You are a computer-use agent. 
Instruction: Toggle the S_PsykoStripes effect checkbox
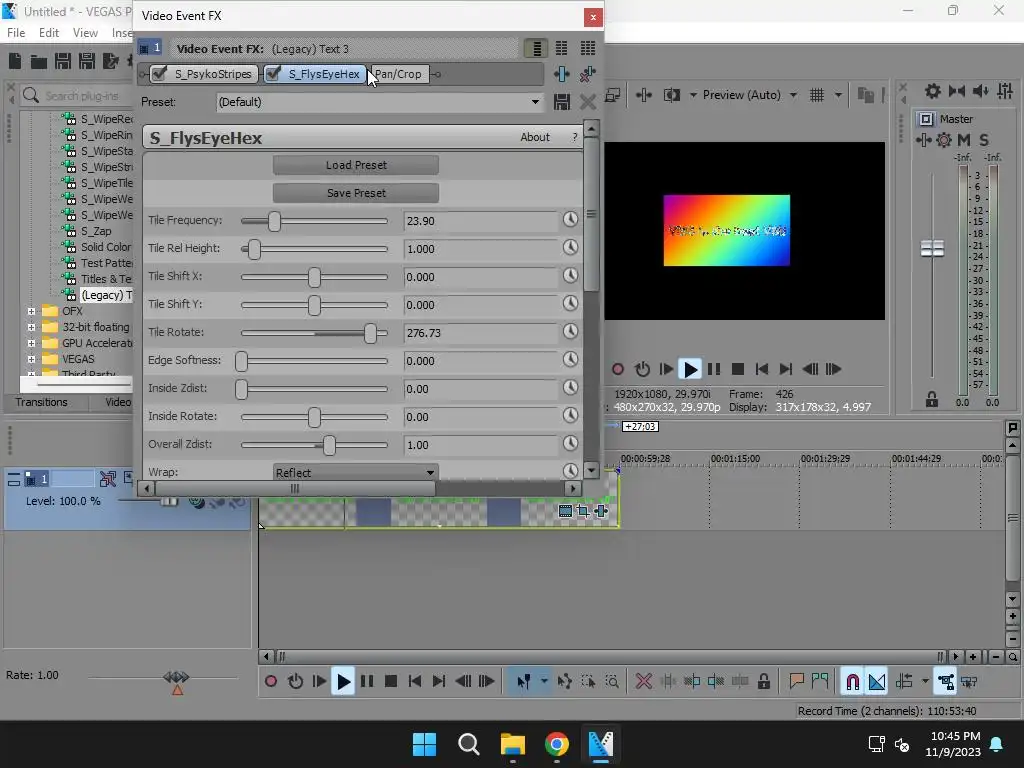point(159,74)
